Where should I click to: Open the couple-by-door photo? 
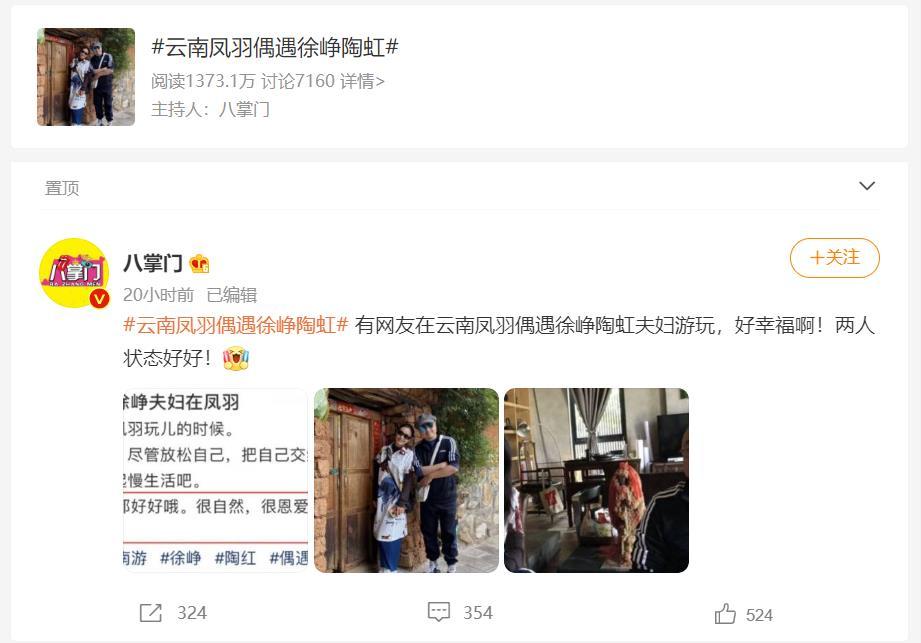tap(406, 480)
